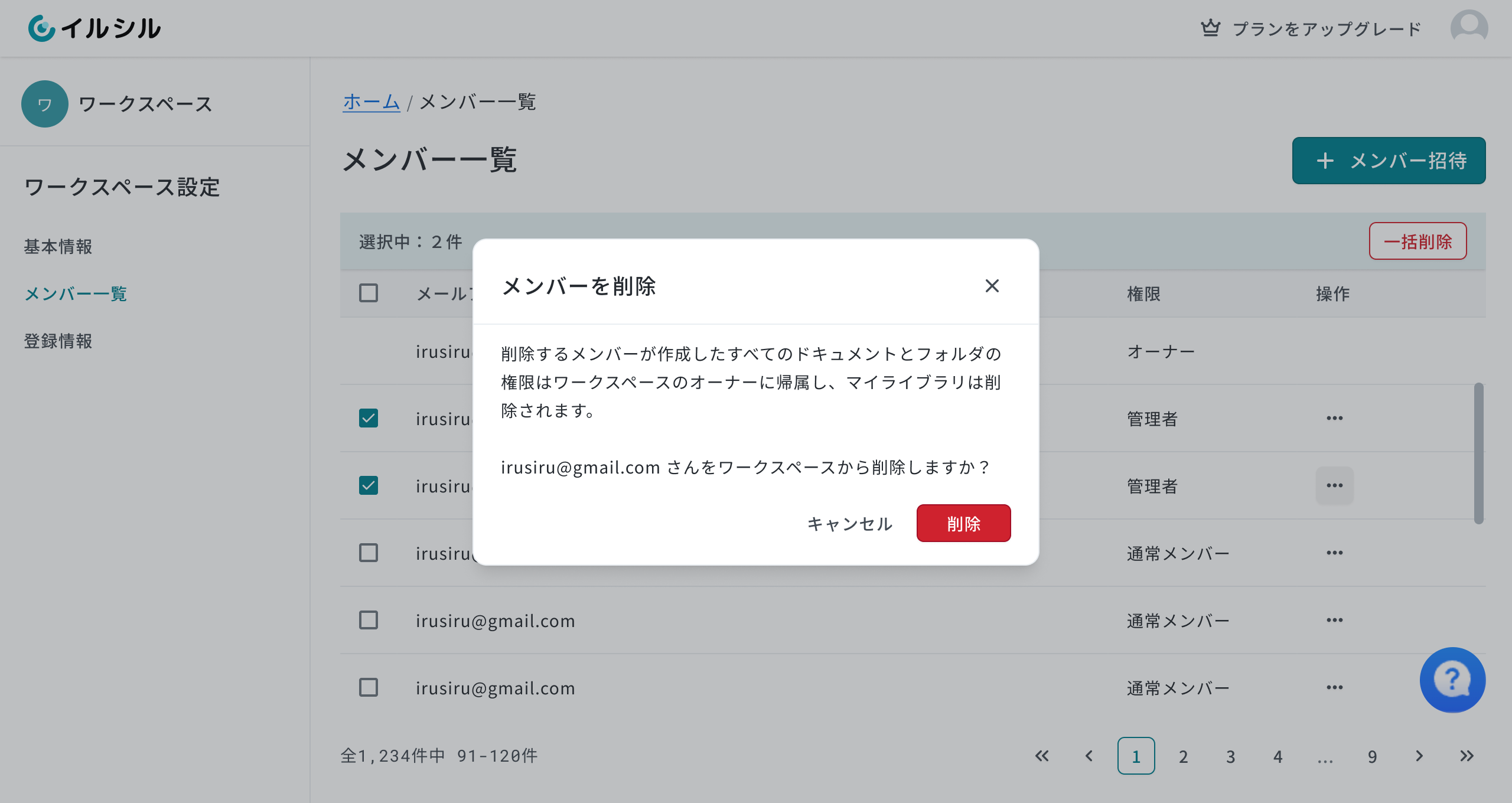This screenshot has height=803, width=1512.
Task: Open the more-options menu for the first 通常メンバー row
Action: point(1335,553)
